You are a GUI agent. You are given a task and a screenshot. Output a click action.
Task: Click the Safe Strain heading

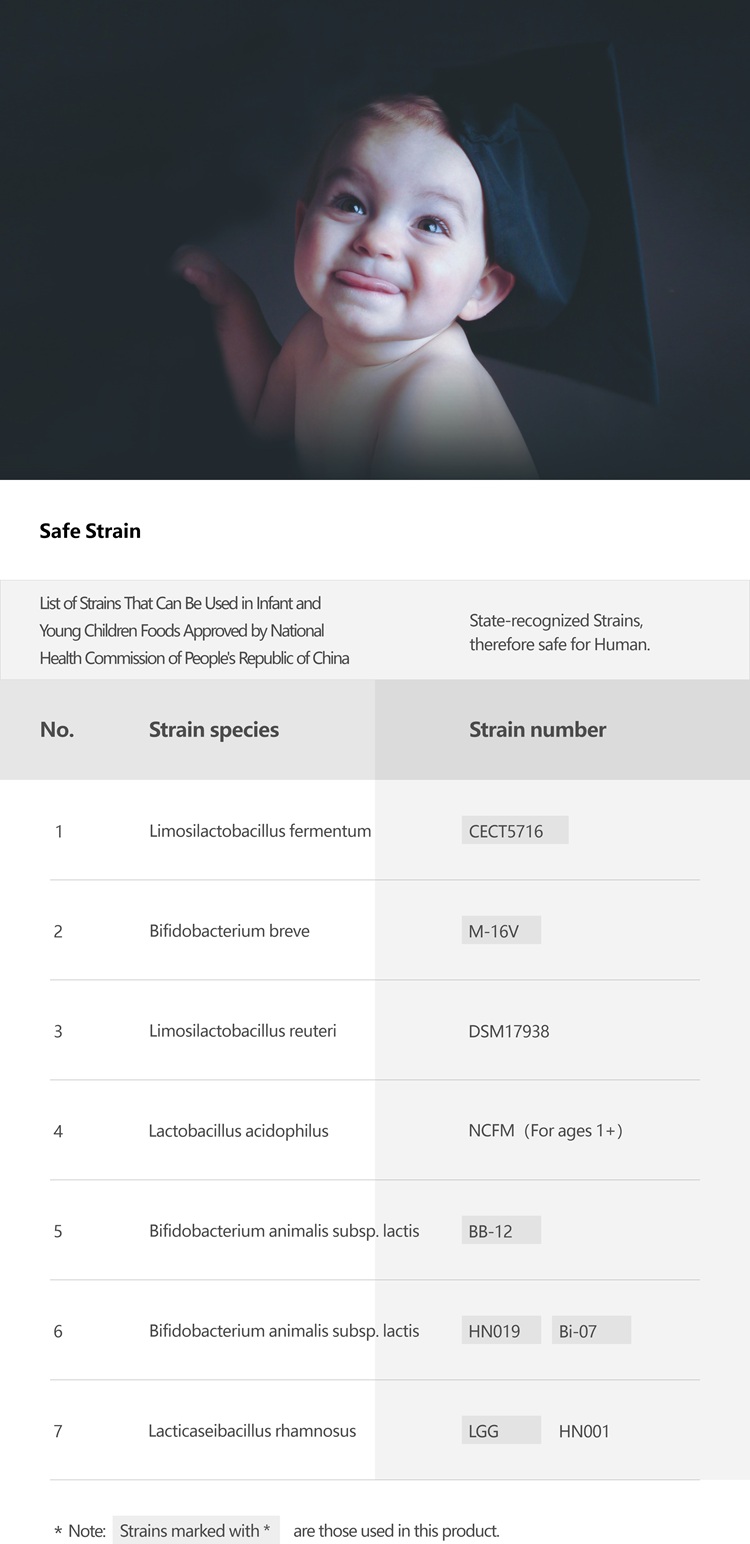90,531
